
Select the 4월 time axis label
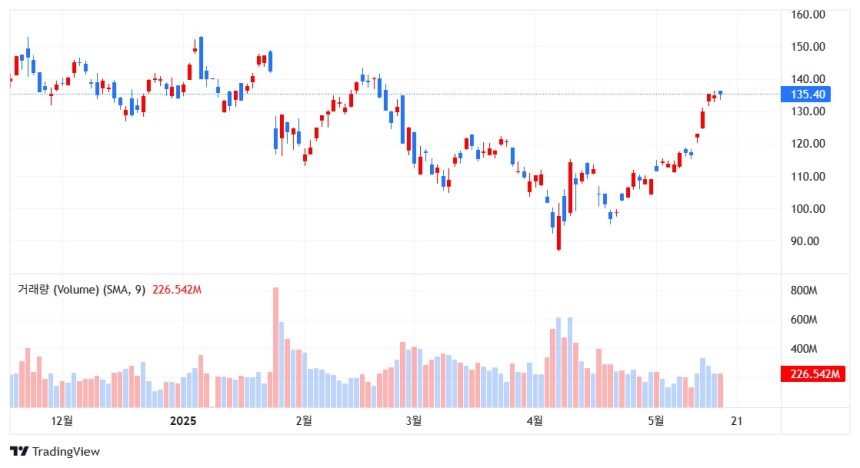click(x=535, y=421)
